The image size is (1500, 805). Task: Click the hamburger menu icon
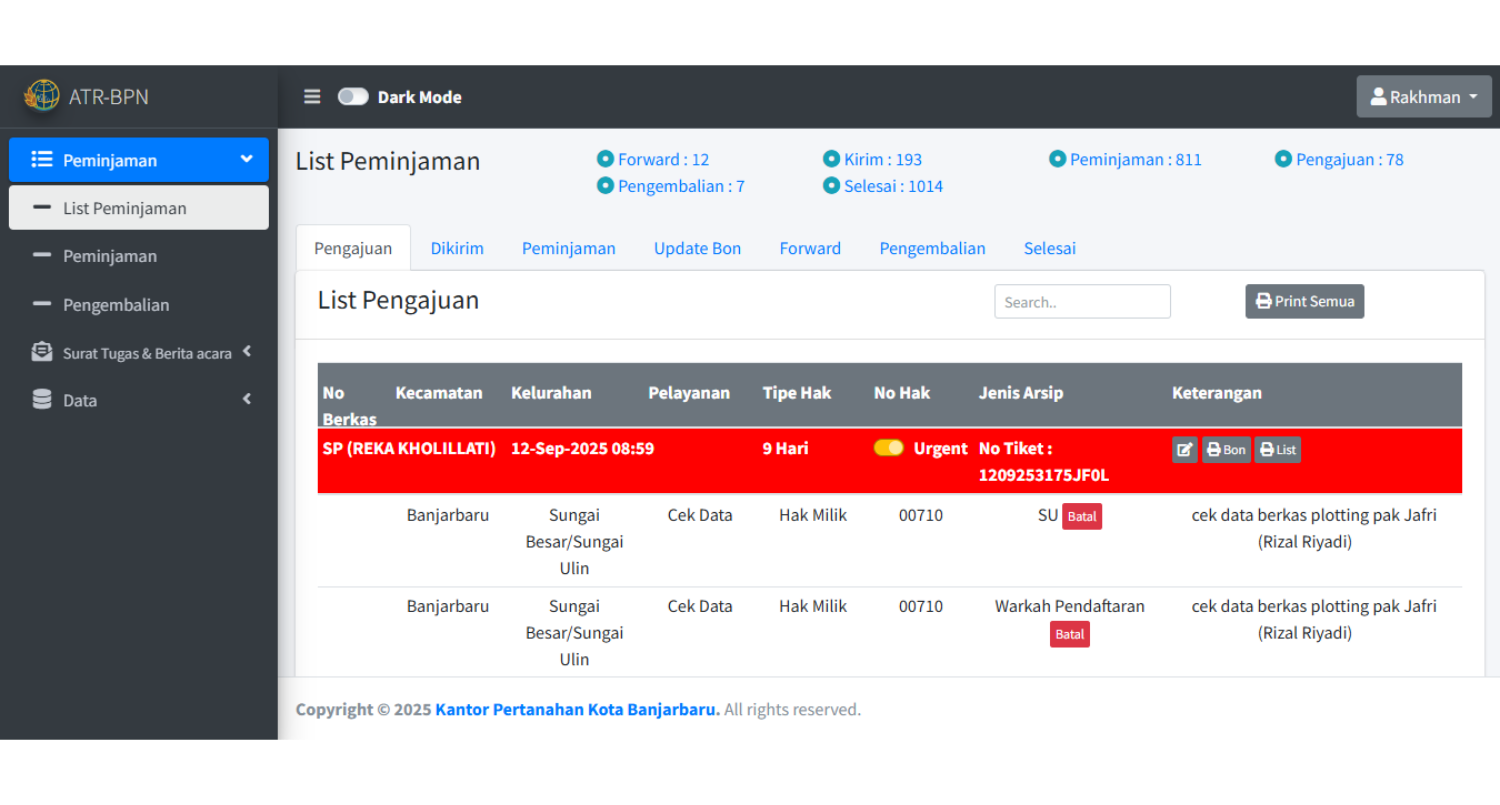coord(312,97)
